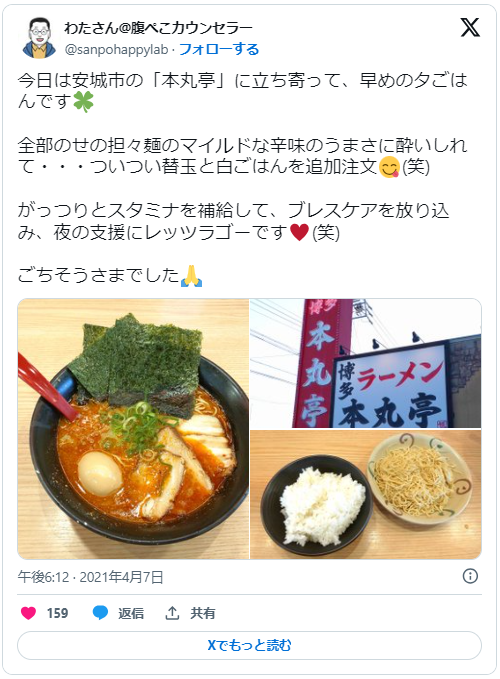Like the tweet with heart icon
Screen dimensions: 500x679
coord(29,613)
